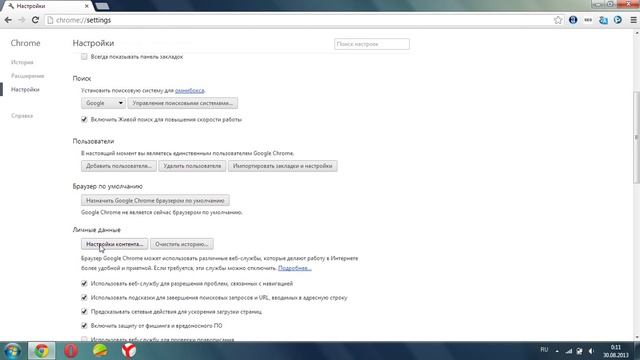Screen dimensions: 640x360
Task: Open История in the left sidebar
Action: pyautogui.click(x=22, y=62)
